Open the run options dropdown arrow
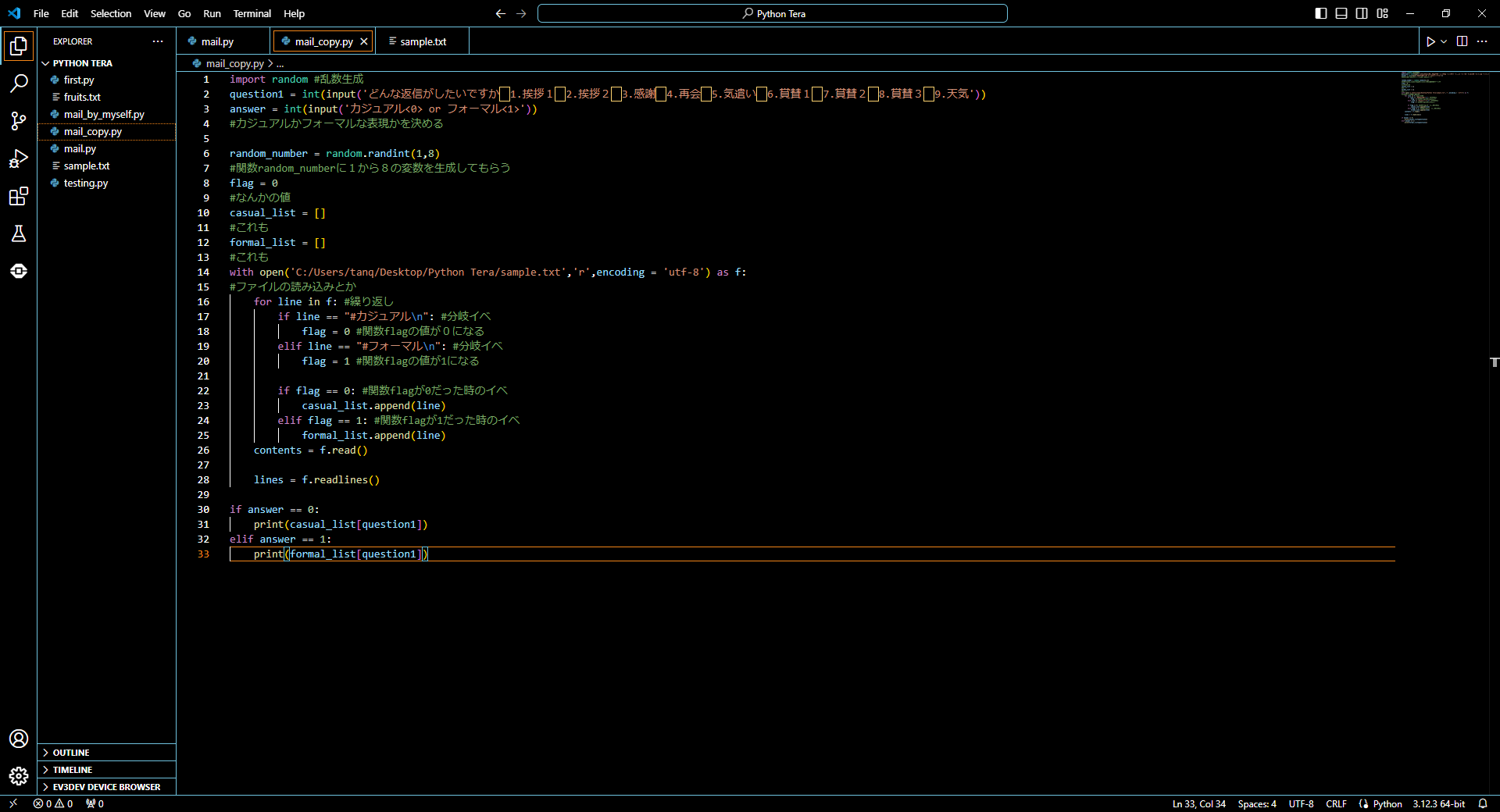The image size is (1500, 812). (1444, 41)
